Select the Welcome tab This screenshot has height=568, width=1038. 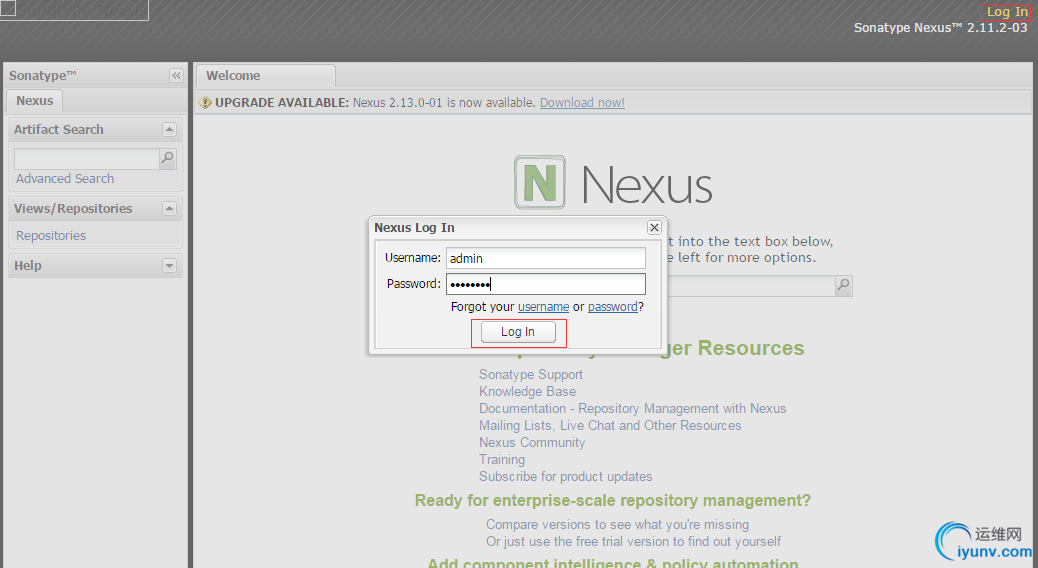tap(265, 75)
